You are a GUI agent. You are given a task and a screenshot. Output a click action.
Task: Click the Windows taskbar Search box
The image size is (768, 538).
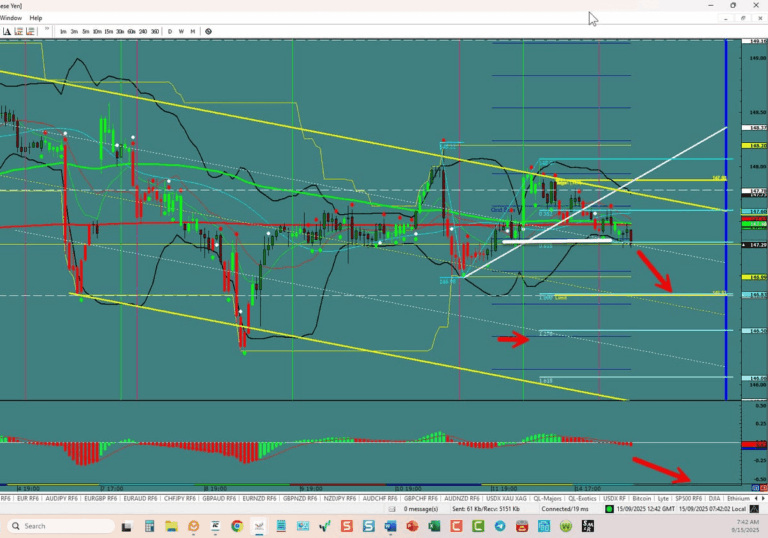(61, 526)
